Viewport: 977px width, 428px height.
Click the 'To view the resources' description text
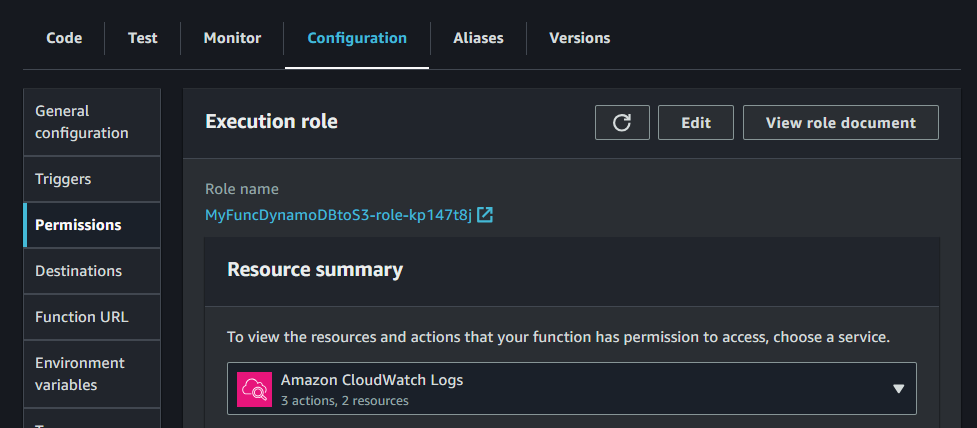pyautogui.click(x=558, y=338)
